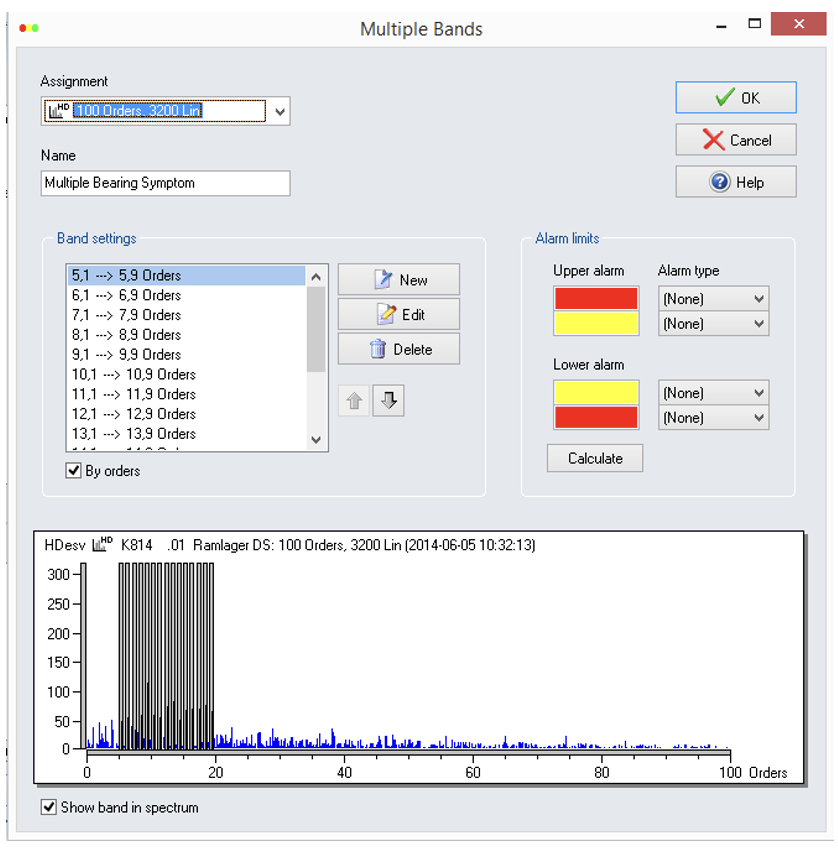Cancel dialog using red X button
The height and width of the screenshot is (848, 838).
click(x=736, y=140)
